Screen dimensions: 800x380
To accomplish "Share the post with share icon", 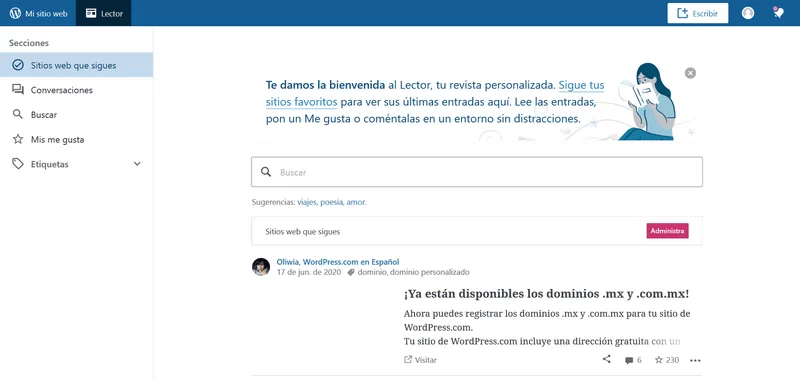I will [606, 359].
